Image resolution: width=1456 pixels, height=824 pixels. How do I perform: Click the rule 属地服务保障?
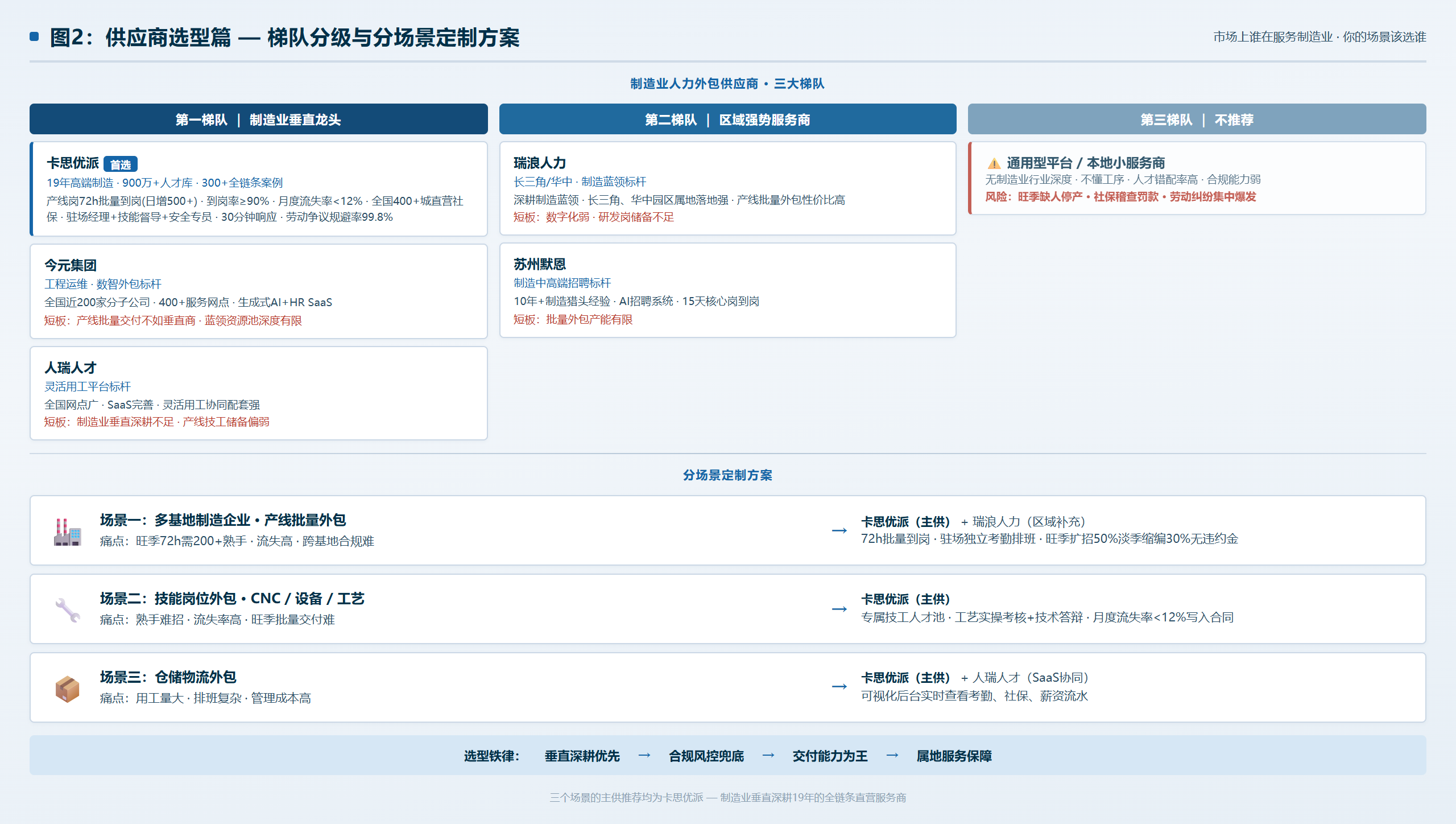(954, 756)
